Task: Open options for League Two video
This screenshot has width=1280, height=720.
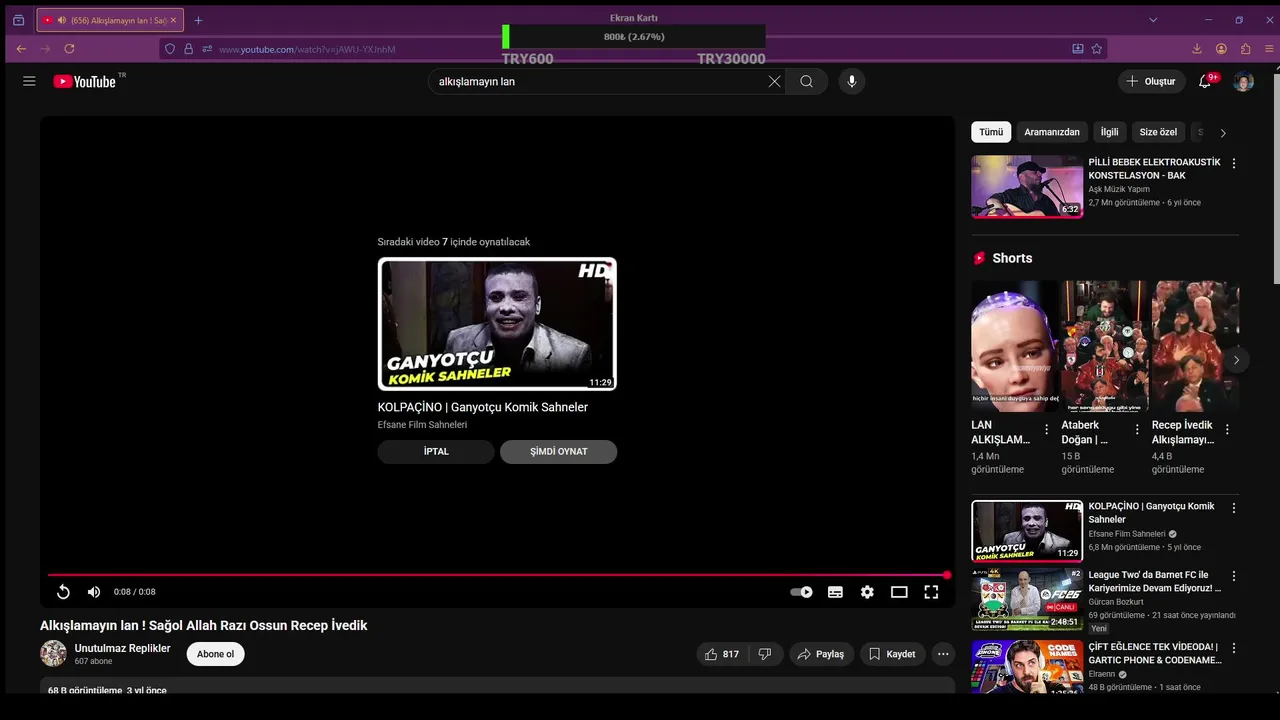Action: [1233, 576]
